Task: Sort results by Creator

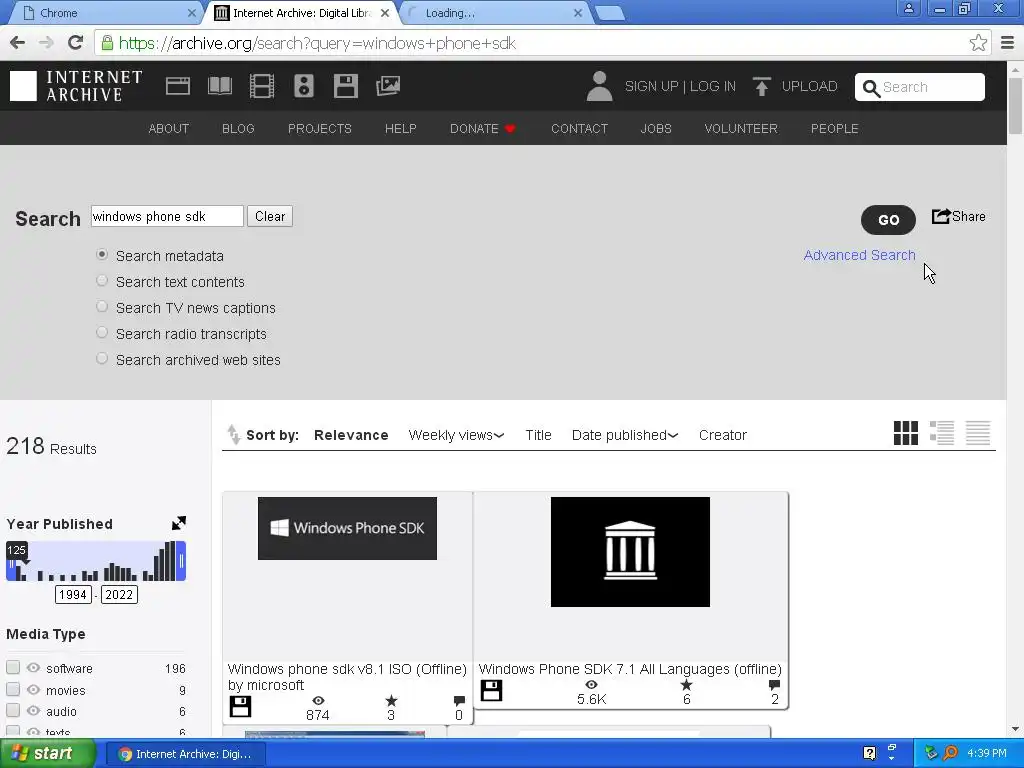Action: (x=722, y=435)
